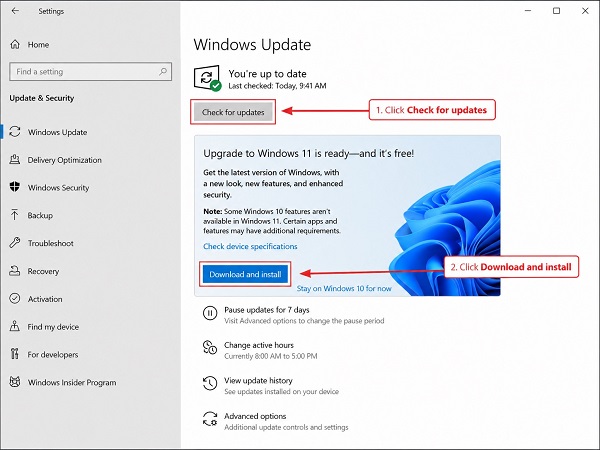Click the Check for updates button
The width and height of the screenshot is (600, 450).
[233, 112]
